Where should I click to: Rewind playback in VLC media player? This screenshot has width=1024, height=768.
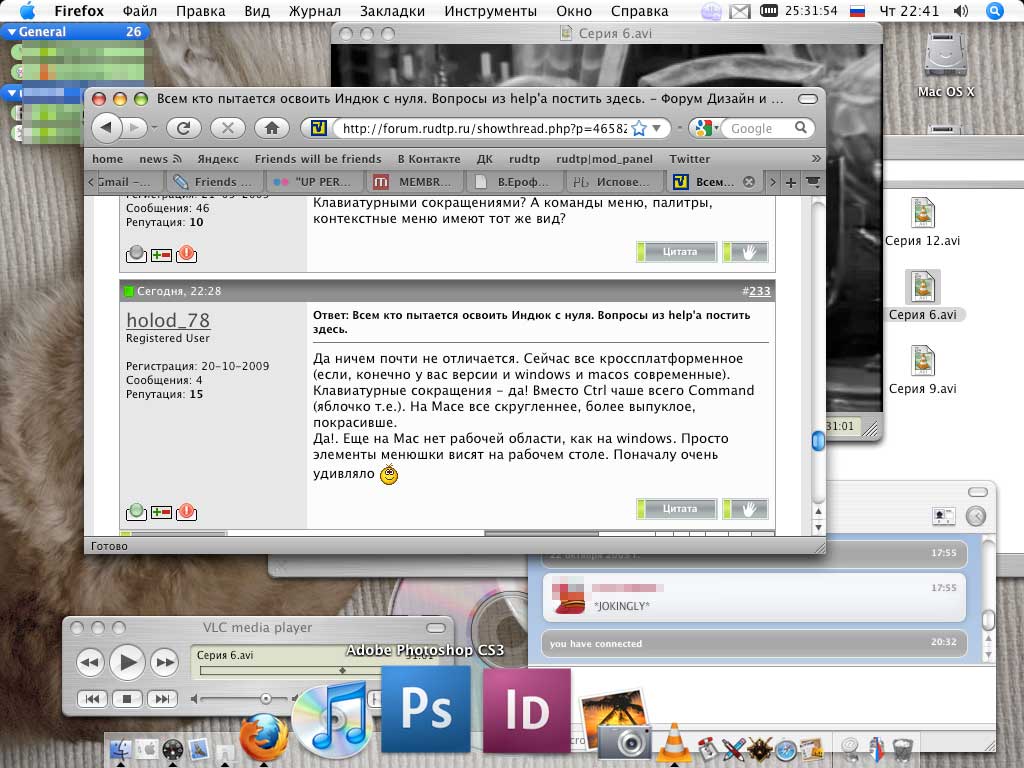point(90,663)
